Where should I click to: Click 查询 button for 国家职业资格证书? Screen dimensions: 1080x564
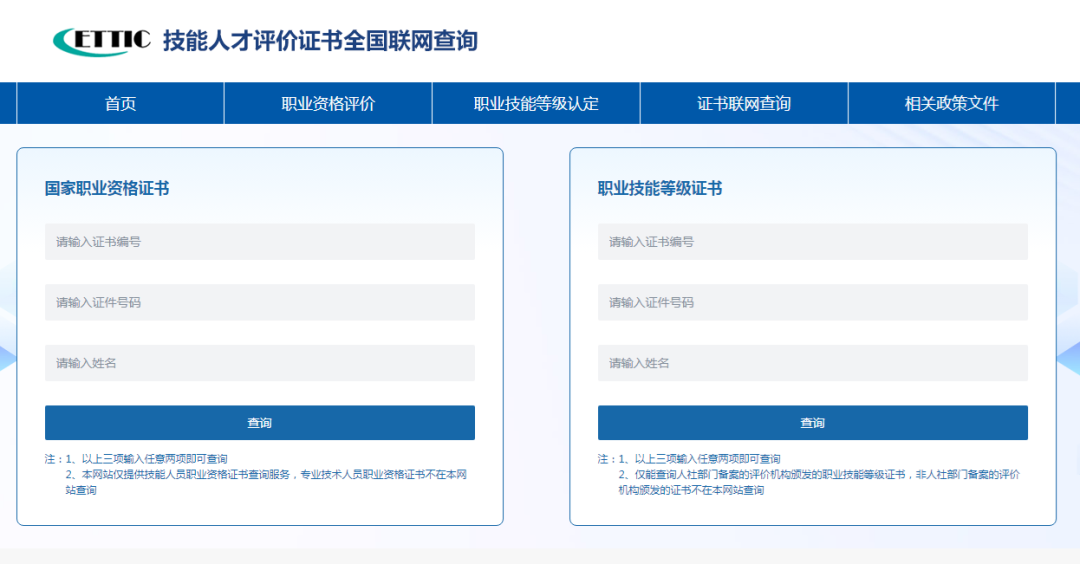coord(260,423)
